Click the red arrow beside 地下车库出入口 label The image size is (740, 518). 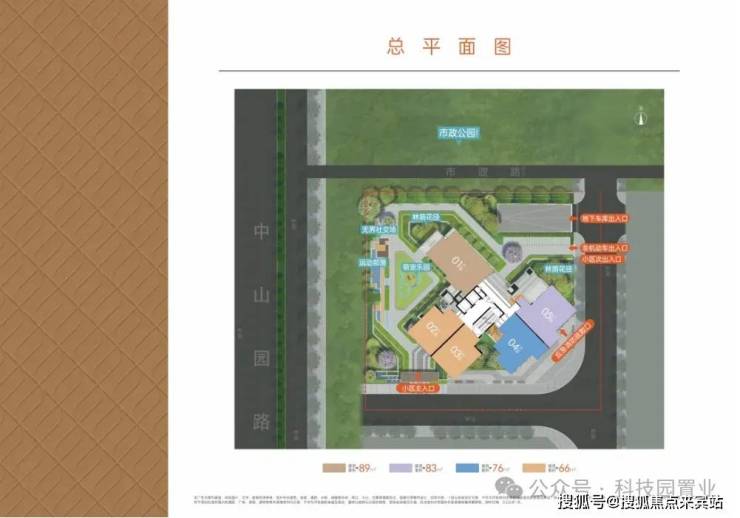coord(573,218)
